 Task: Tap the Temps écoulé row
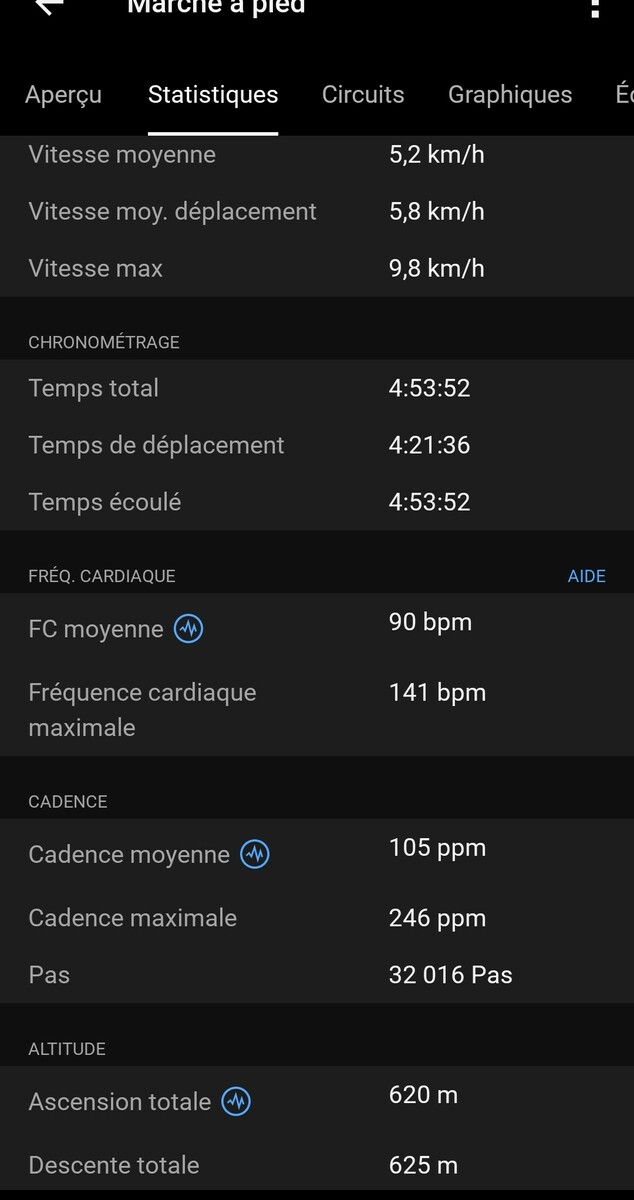point(317,502)
